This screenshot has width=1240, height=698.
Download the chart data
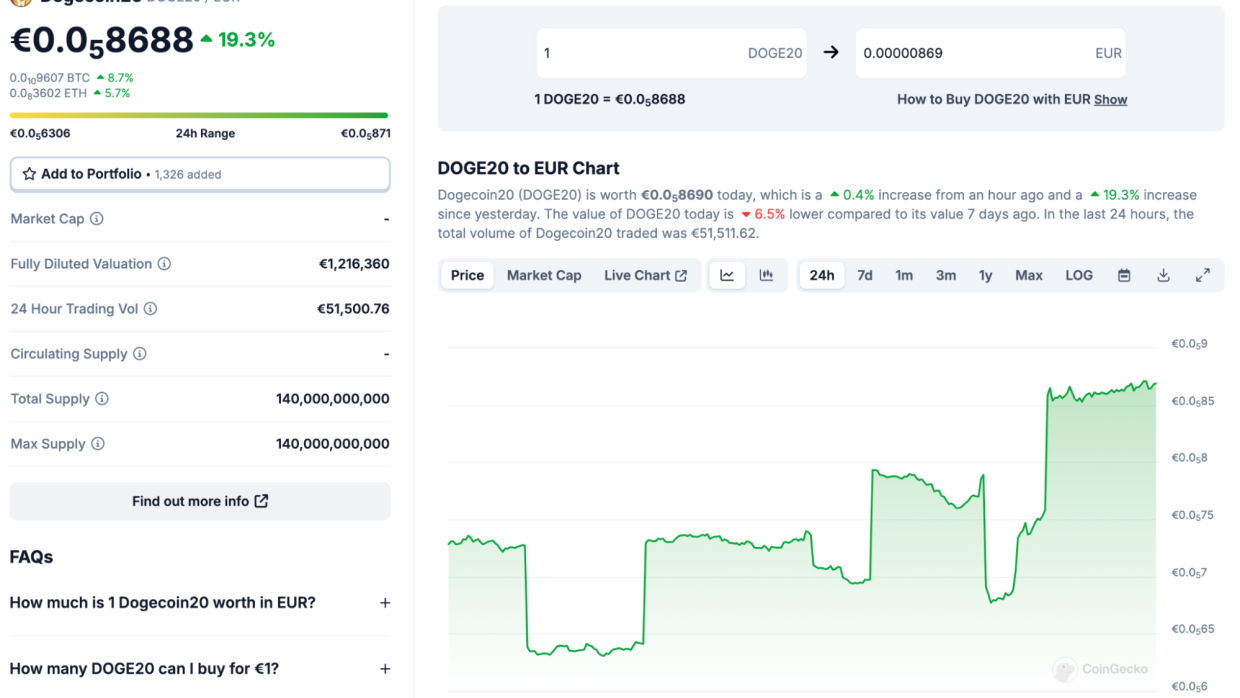click(1163, 275)
